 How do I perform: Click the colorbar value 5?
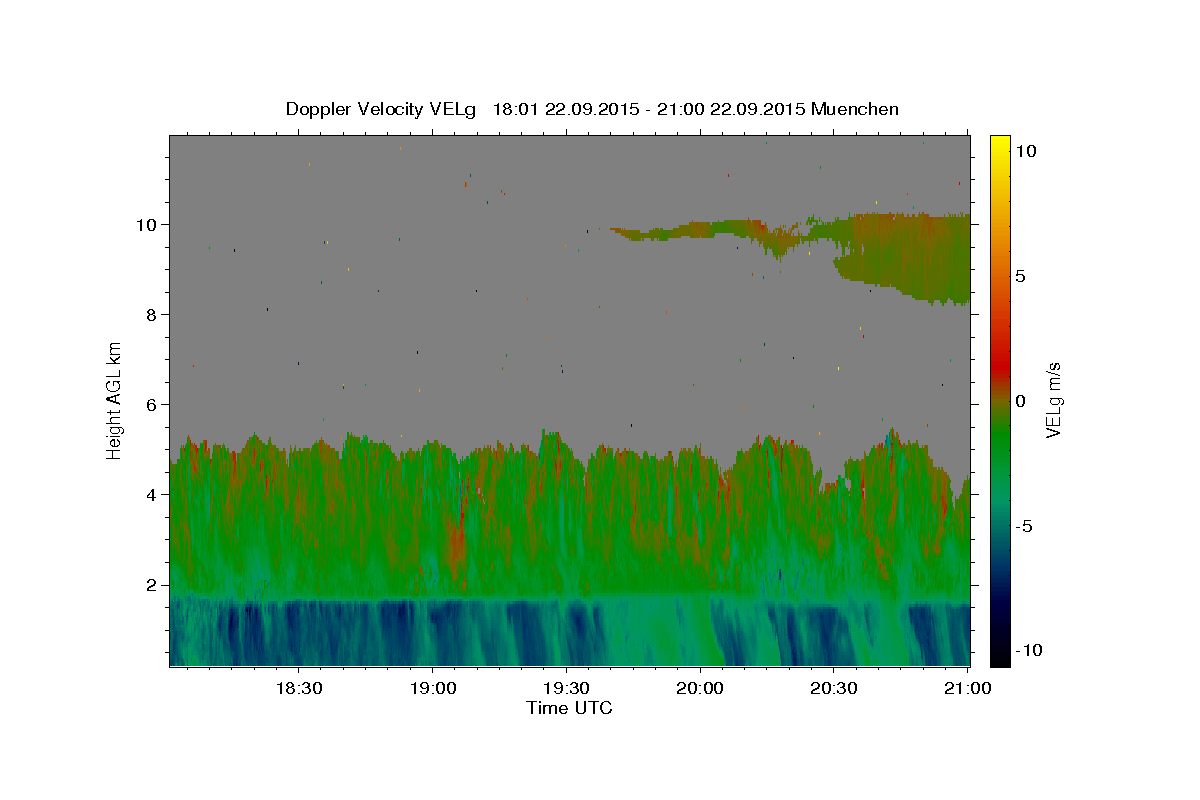click(x=1021, y=276)
